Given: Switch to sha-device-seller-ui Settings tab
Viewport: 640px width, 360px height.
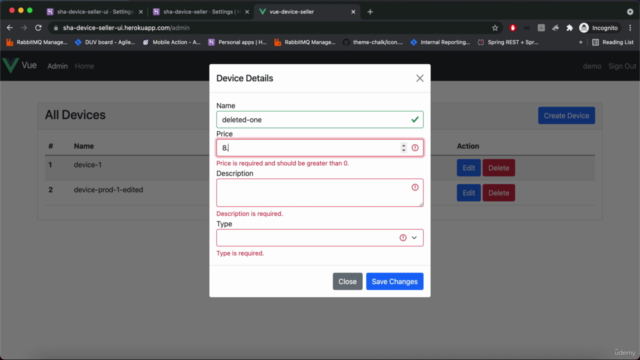Looking at the screenshot, I should click(94, 12).
